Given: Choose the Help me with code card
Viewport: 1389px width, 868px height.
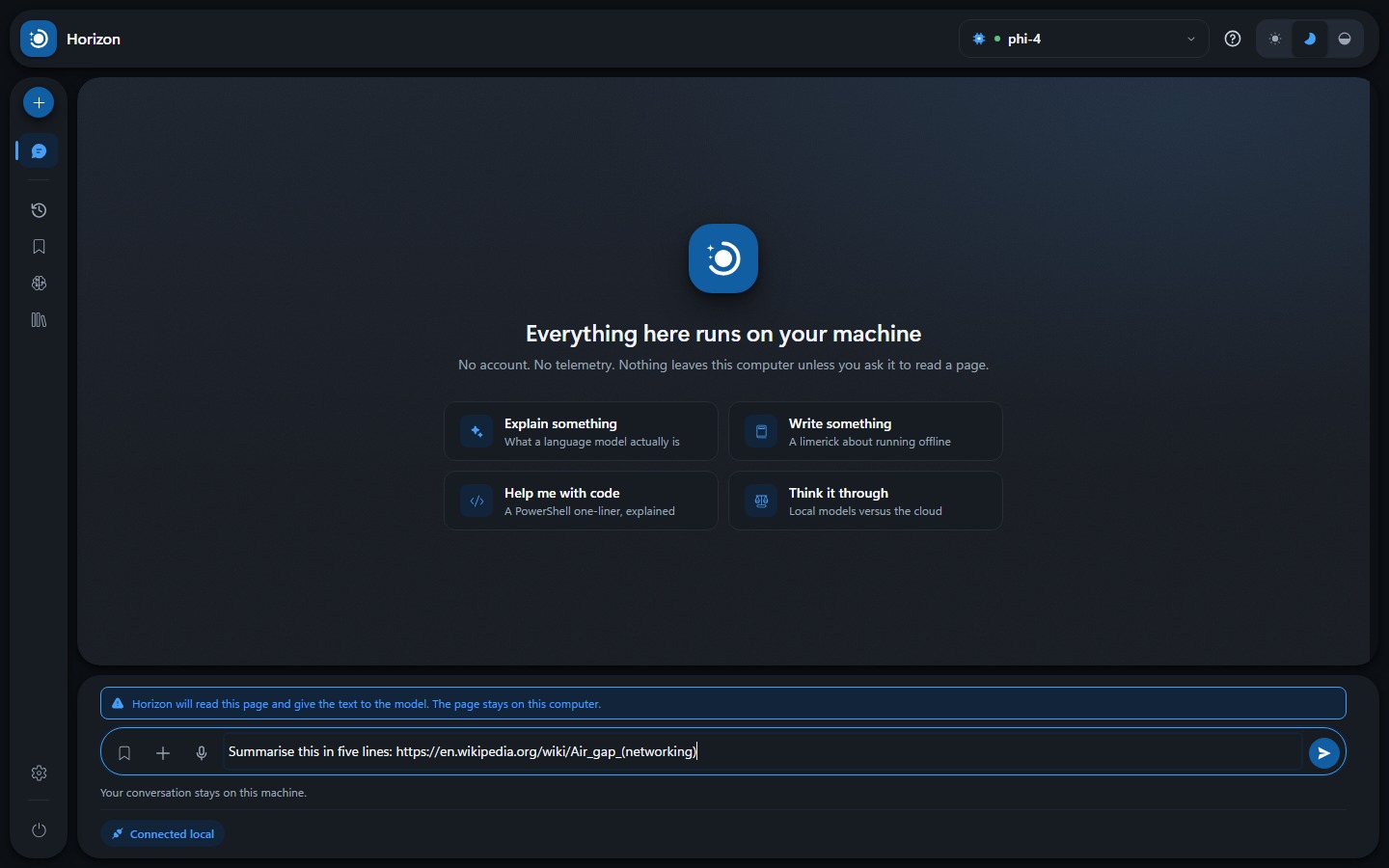Looking at the screenshot, I should point(581,501).
